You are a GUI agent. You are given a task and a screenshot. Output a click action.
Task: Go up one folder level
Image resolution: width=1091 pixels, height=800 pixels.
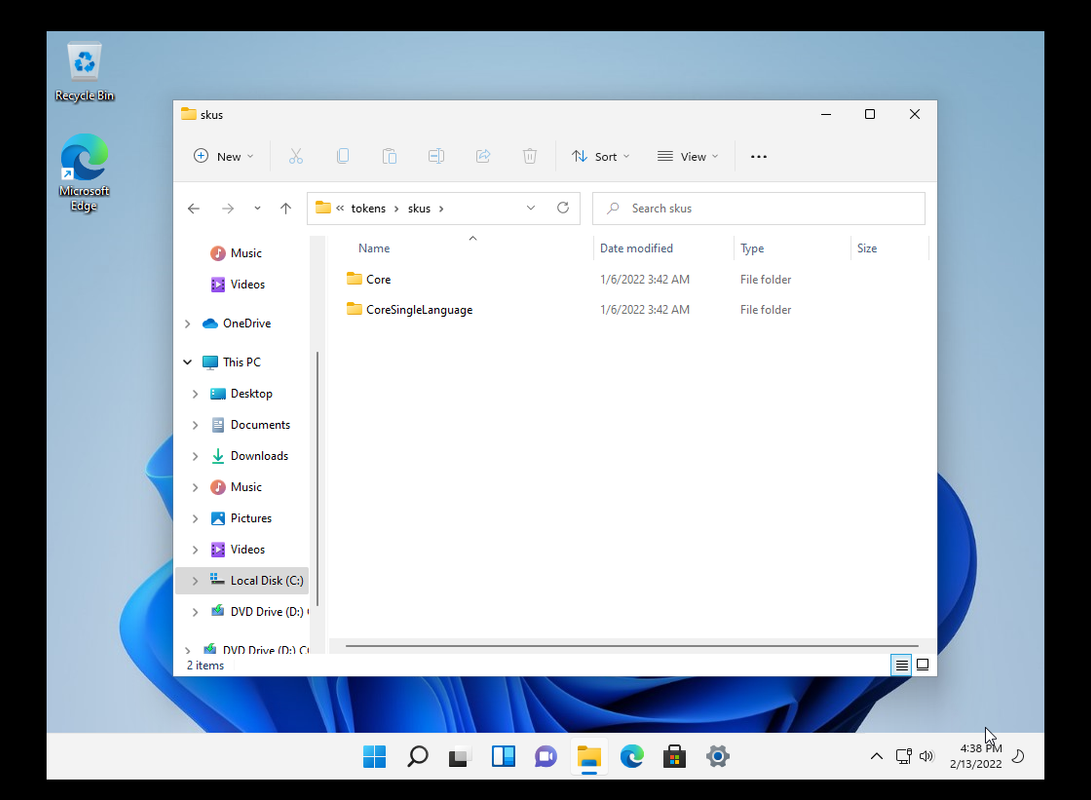[x=285, y=208]
